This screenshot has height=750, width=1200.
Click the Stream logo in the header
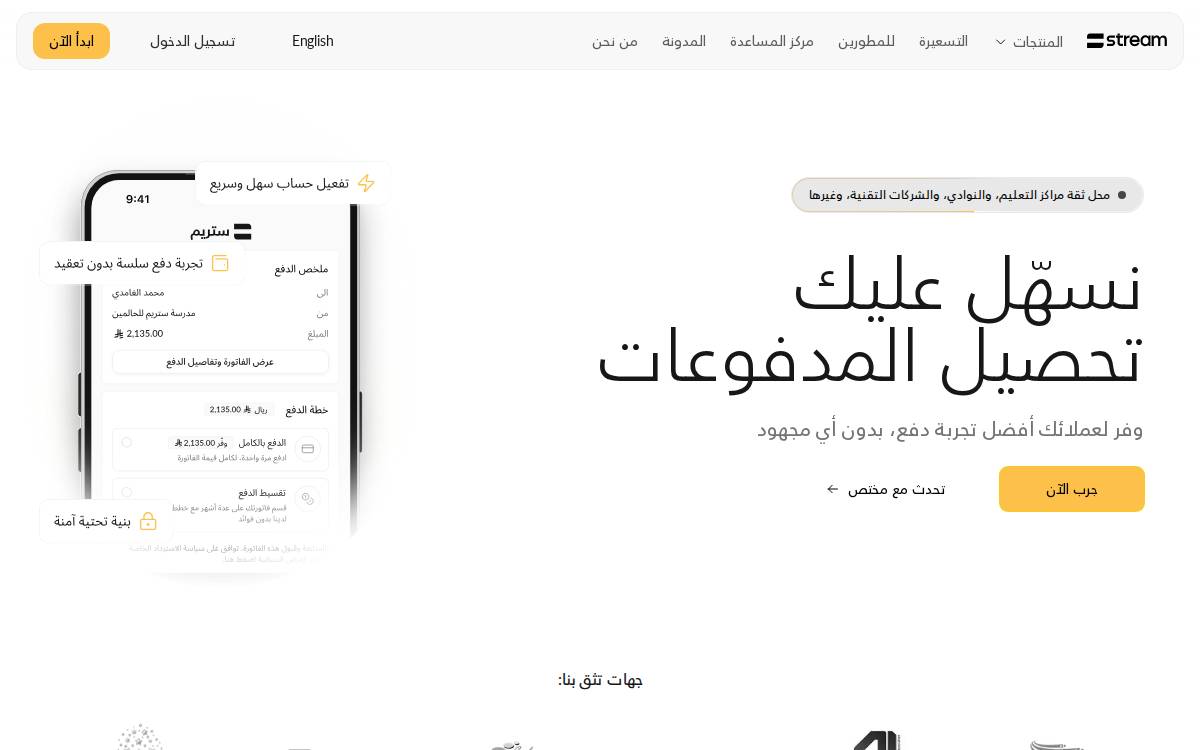pos(1127,41)
